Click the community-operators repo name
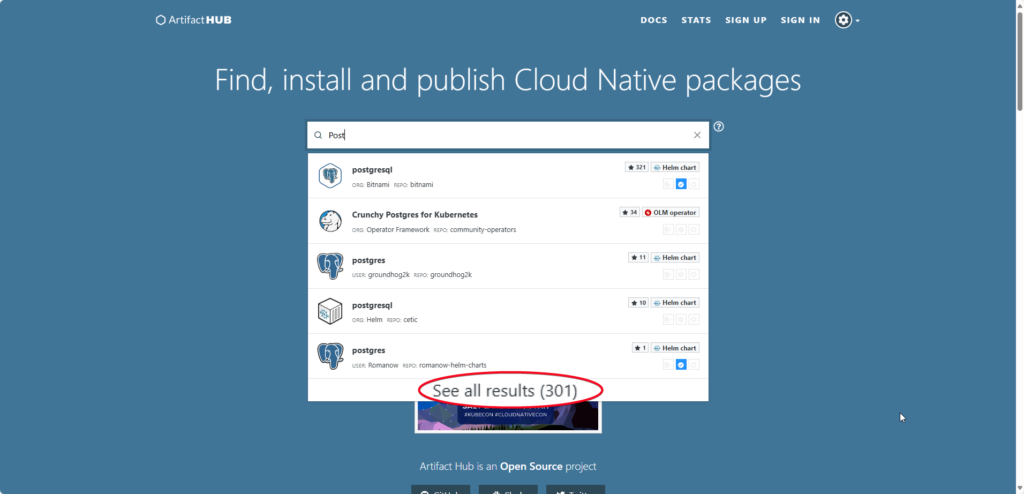 483,230
